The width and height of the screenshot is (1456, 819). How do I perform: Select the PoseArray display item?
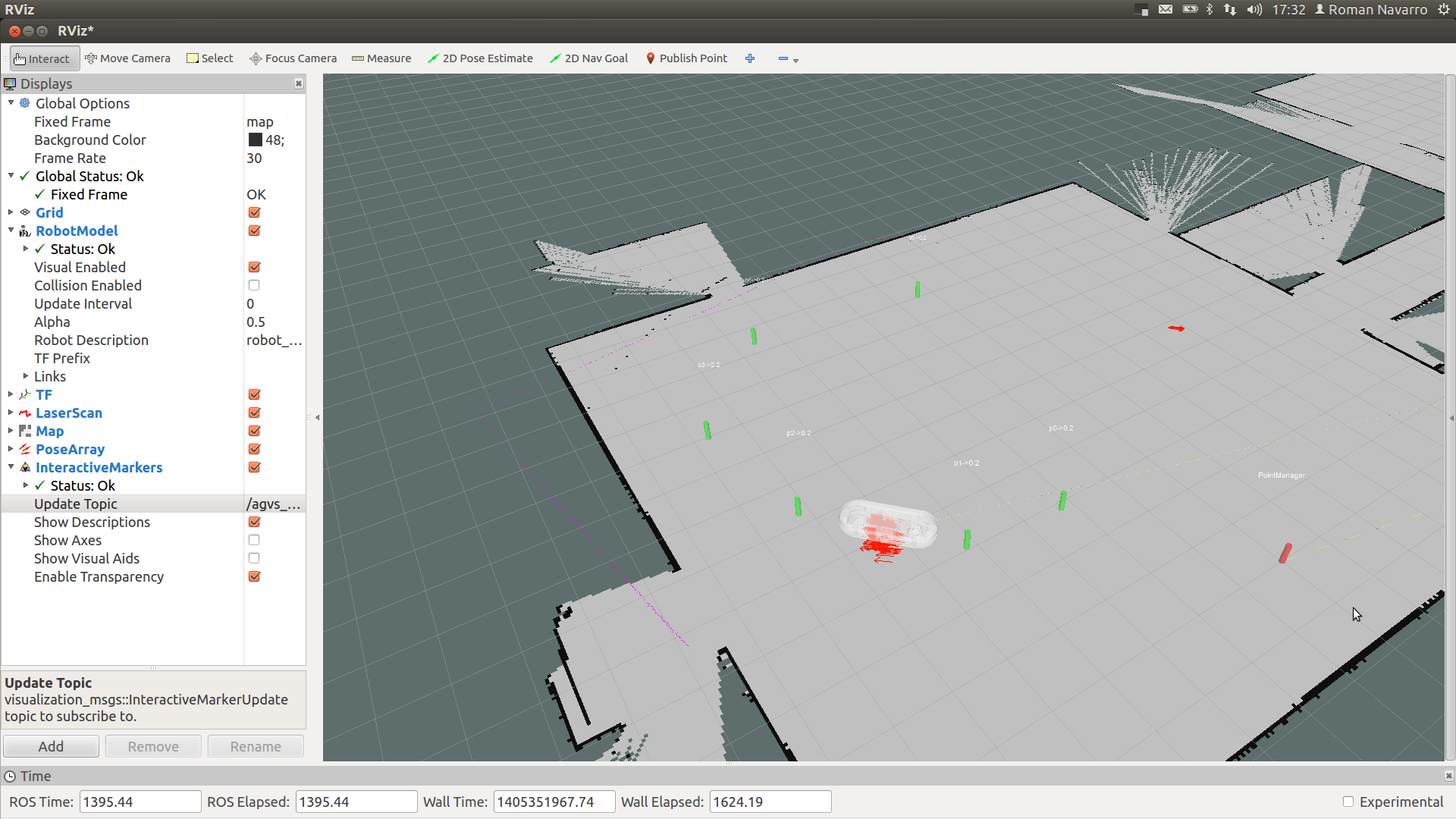point(70,449)
